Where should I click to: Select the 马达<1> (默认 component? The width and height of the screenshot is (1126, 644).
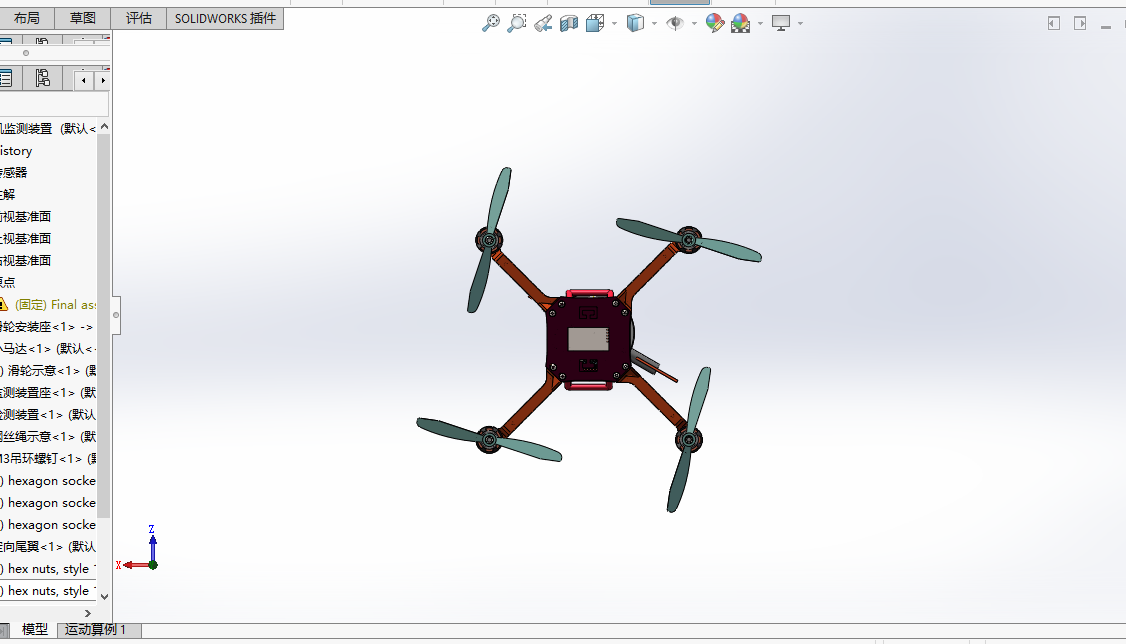point(47,348)
